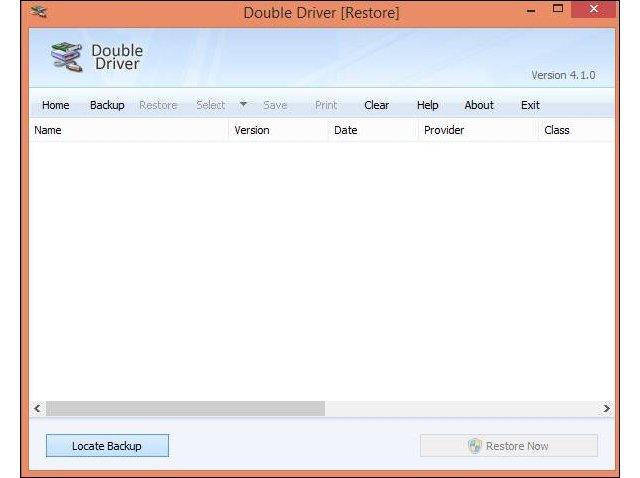Sort by the Class column header
The width and height of the screenshot is (640, 478).
coord(576,130)
